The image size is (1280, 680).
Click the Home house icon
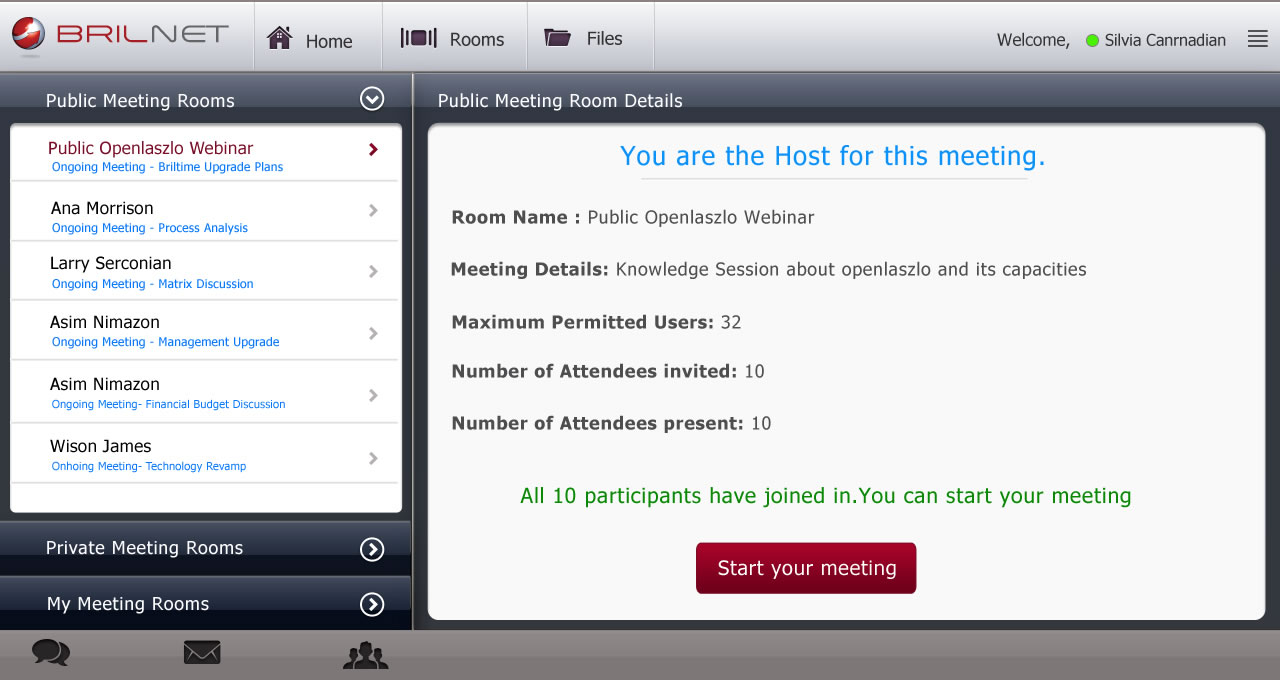click(x=279, y=38)
